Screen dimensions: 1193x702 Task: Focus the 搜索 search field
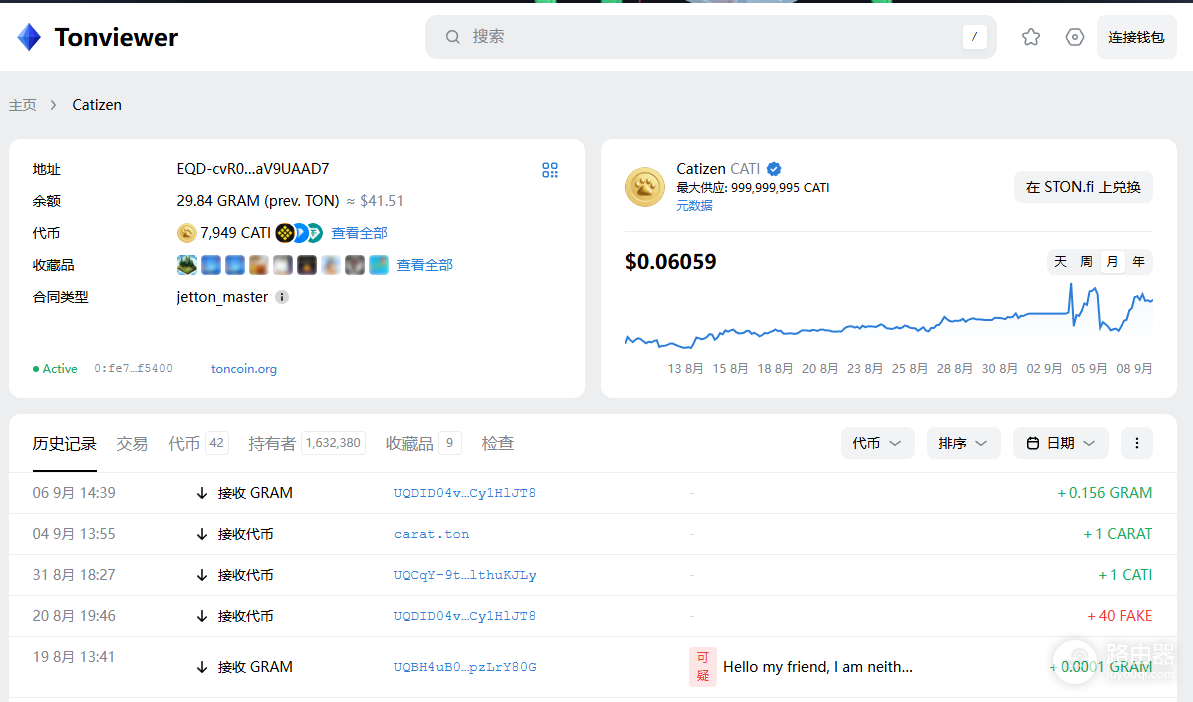[711, 37]
